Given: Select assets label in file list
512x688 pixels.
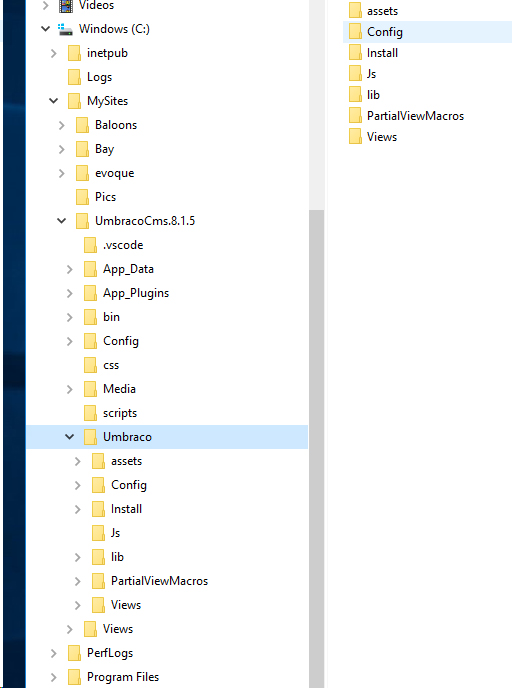Looking at the screenshot, I should pos(383,11).
